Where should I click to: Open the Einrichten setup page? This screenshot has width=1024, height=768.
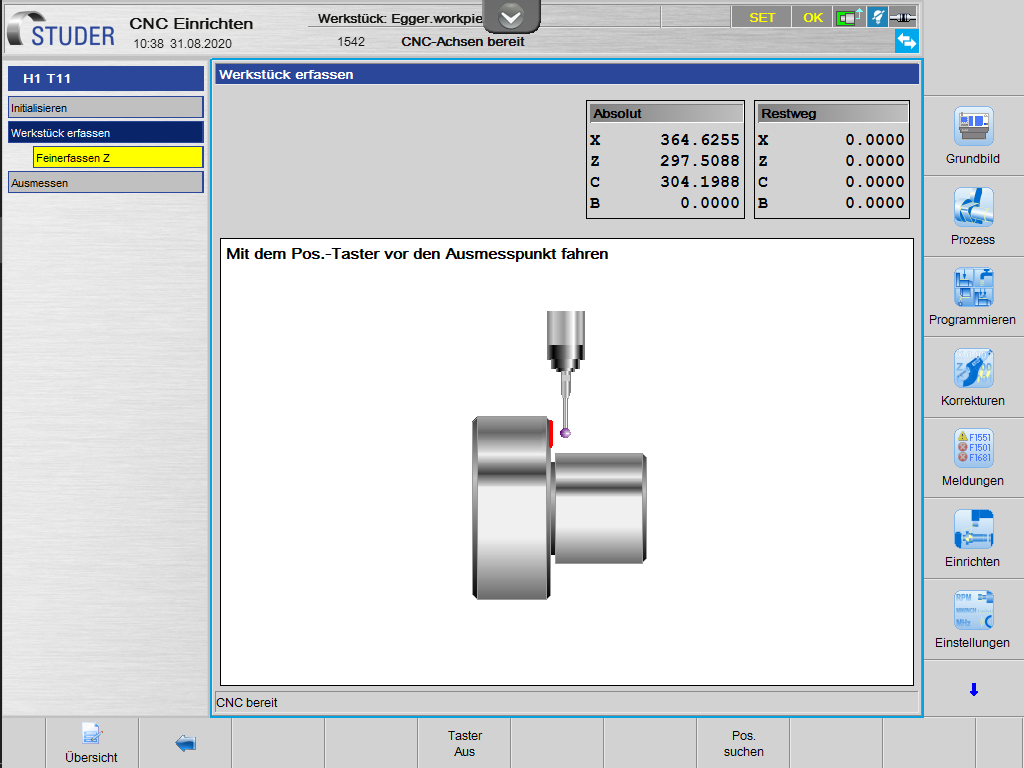pyautogui.click(x=973, y=539)
